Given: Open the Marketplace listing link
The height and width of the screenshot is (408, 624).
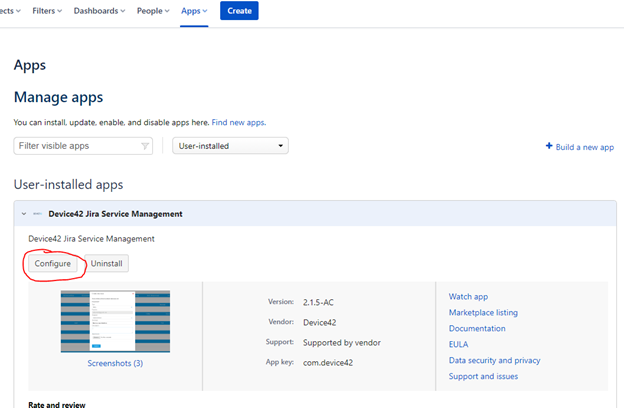Looking at the screenshot, I should pyautogui.click(x=483, y=312).
